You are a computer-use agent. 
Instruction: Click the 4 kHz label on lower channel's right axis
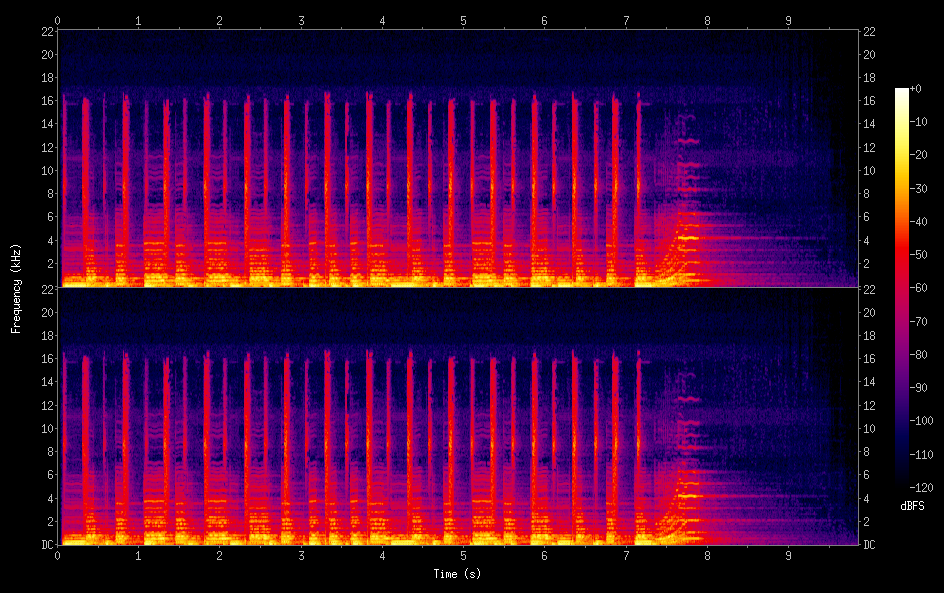tap(868, 498)
